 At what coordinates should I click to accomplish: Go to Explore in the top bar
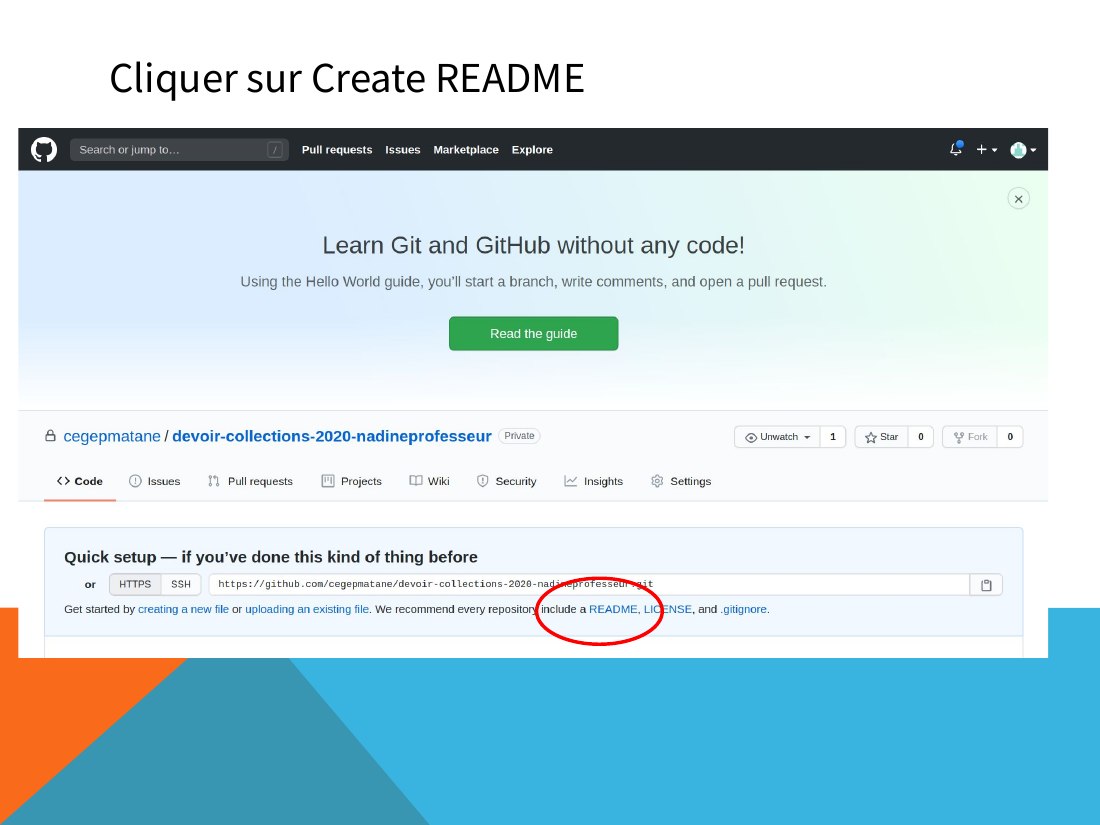pyautogui.click(x=532, y=149)
